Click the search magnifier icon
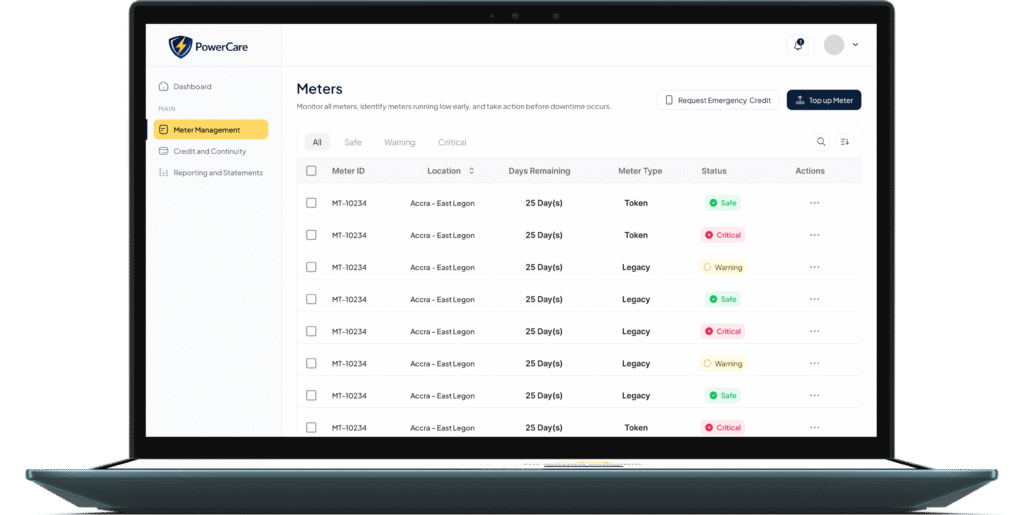 pos(821,142)
